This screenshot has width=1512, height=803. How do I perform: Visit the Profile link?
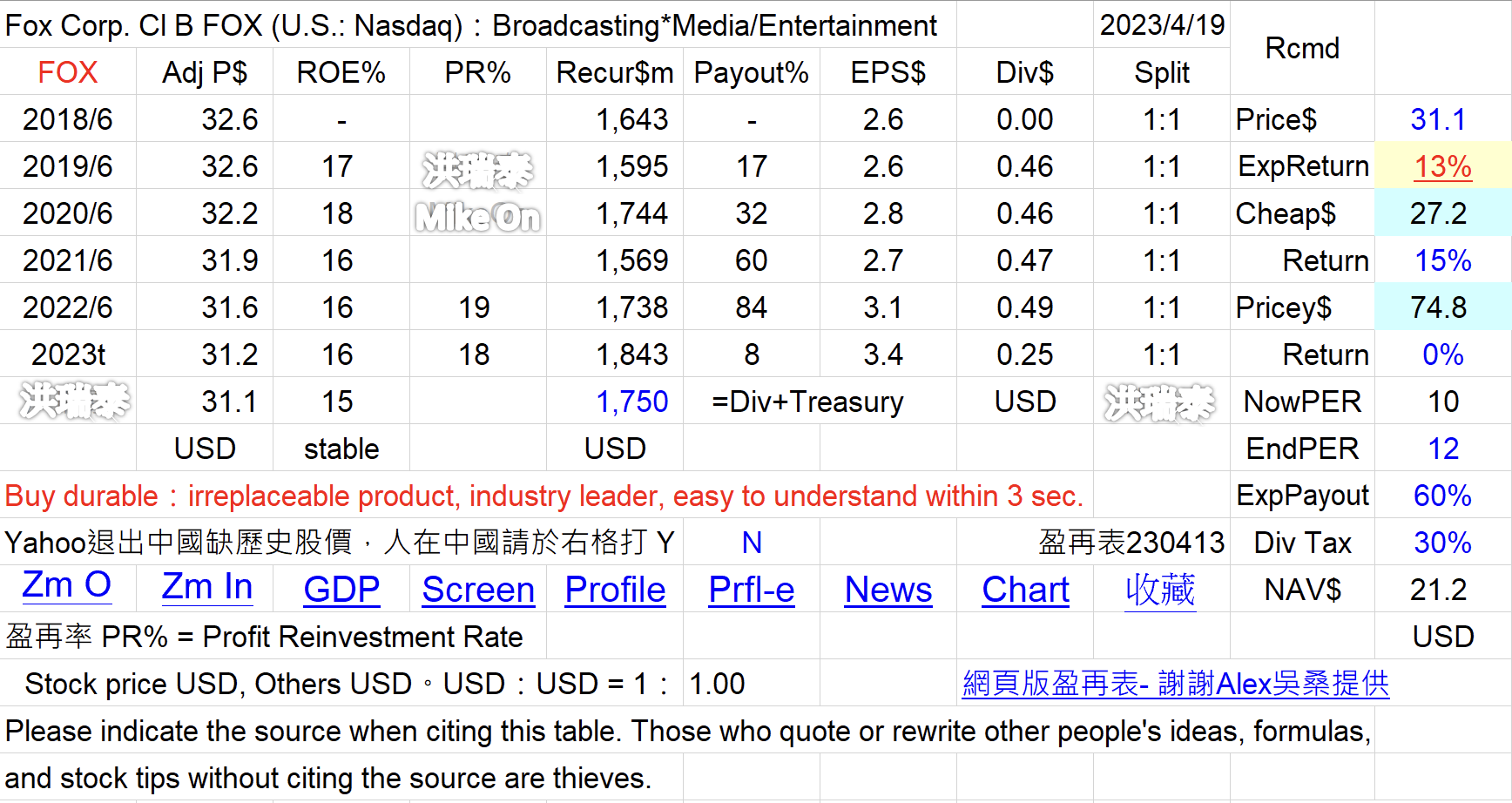[615, 590]
